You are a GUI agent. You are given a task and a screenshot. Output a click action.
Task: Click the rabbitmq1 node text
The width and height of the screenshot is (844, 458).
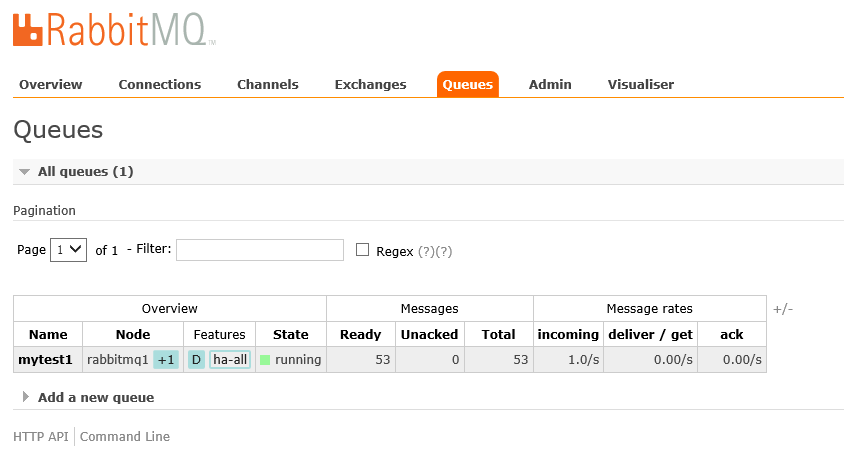tap(117, 360)
